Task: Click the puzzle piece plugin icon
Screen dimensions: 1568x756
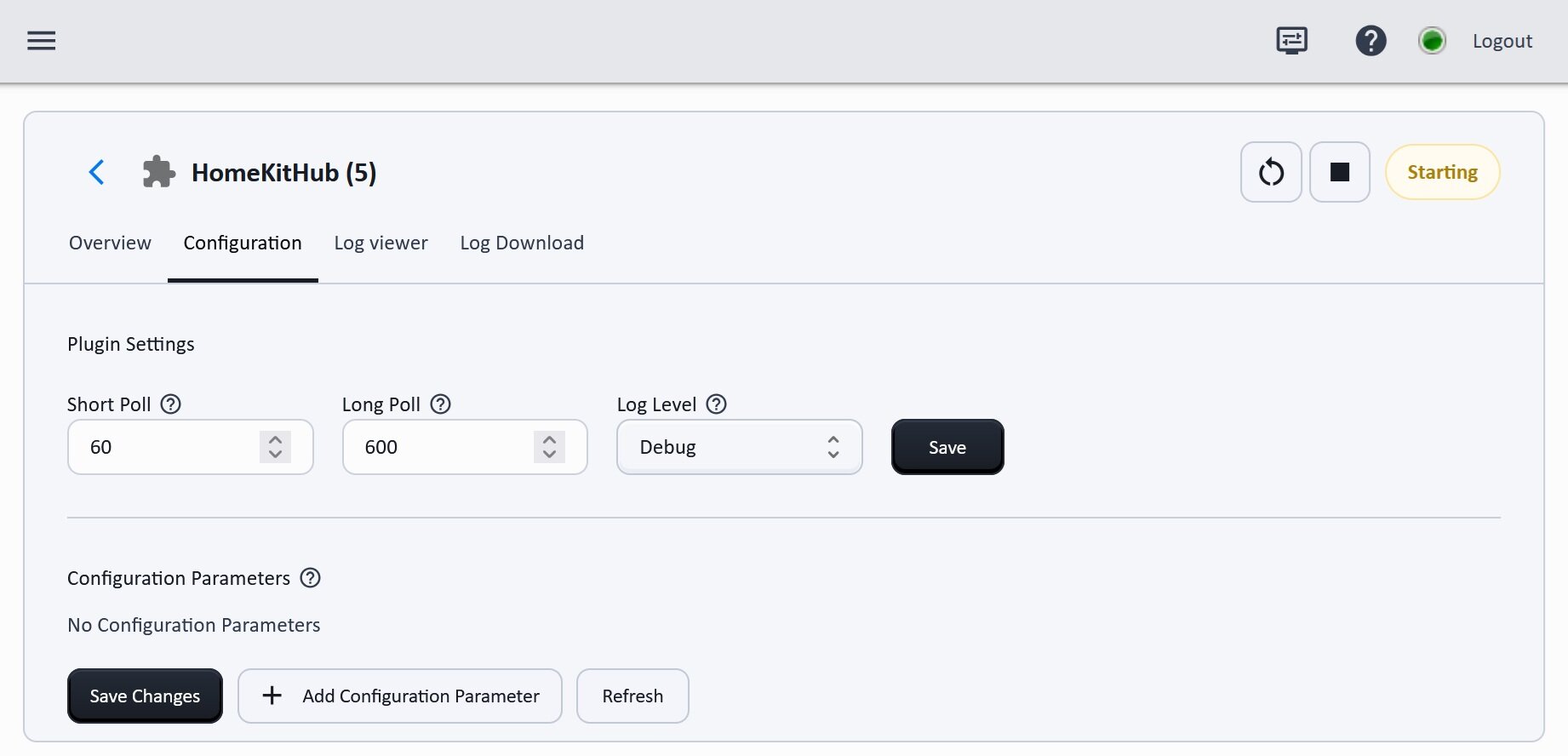Action: 158,172
